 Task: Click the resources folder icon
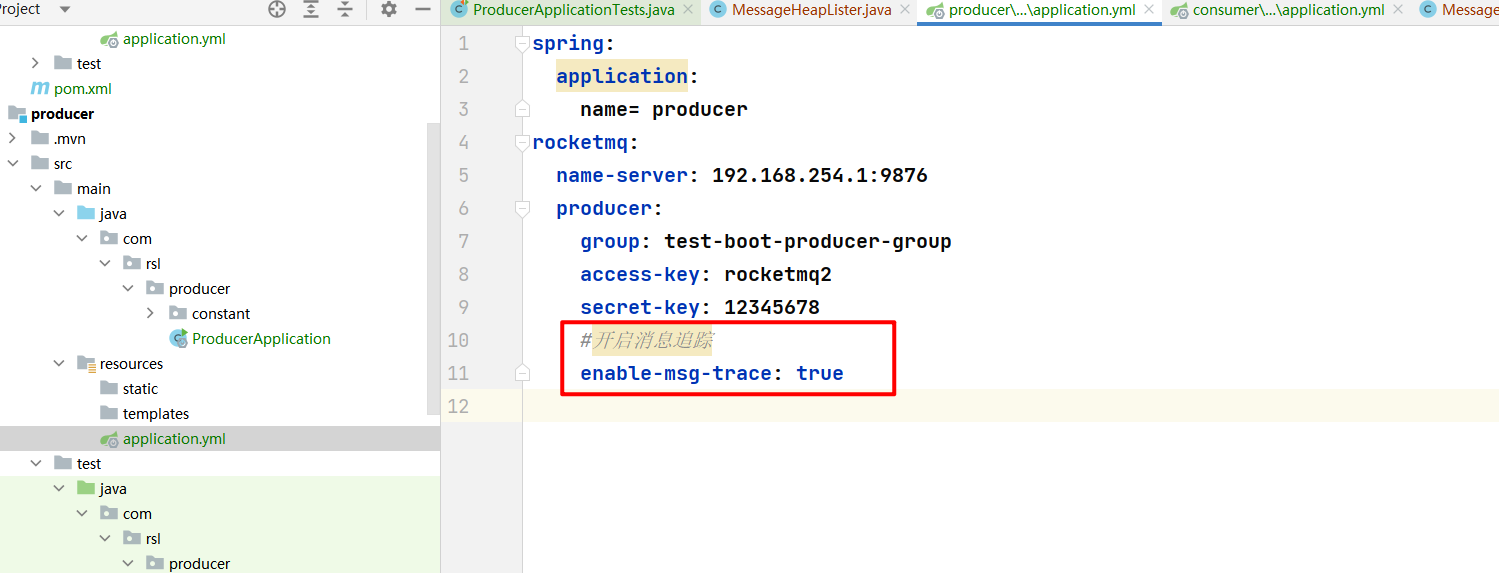[x=86, y=363]
